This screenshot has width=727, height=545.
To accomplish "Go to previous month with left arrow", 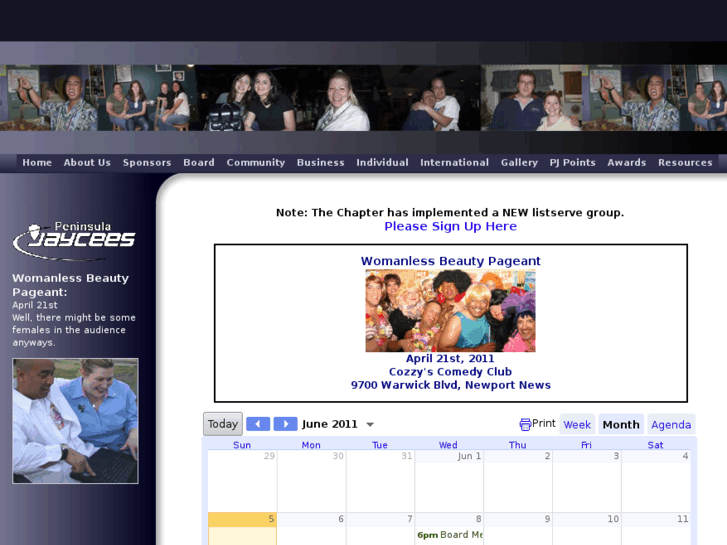I will click(258, 424).
